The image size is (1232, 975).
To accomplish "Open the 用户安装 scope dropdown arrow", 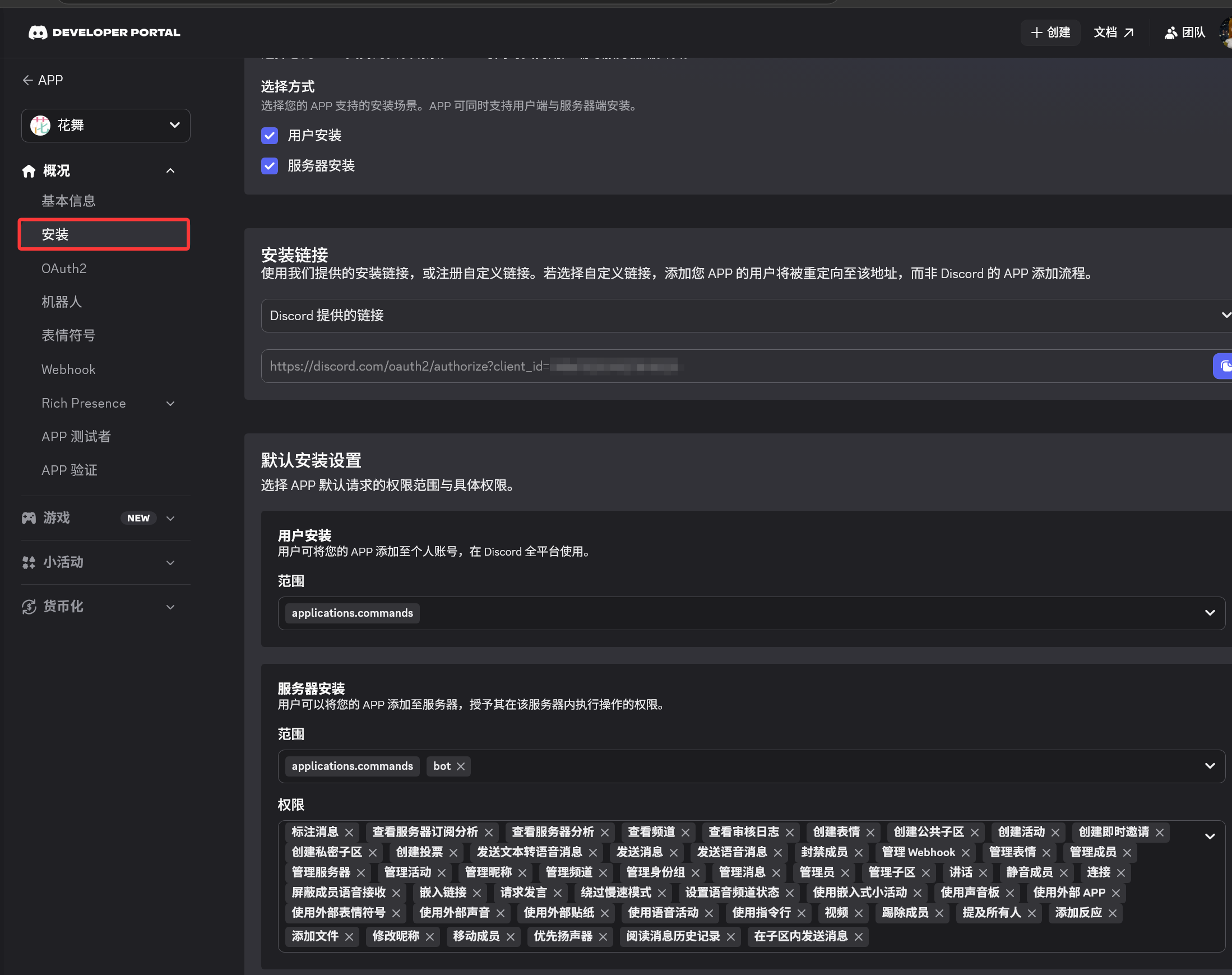I will pos(1210,613).
